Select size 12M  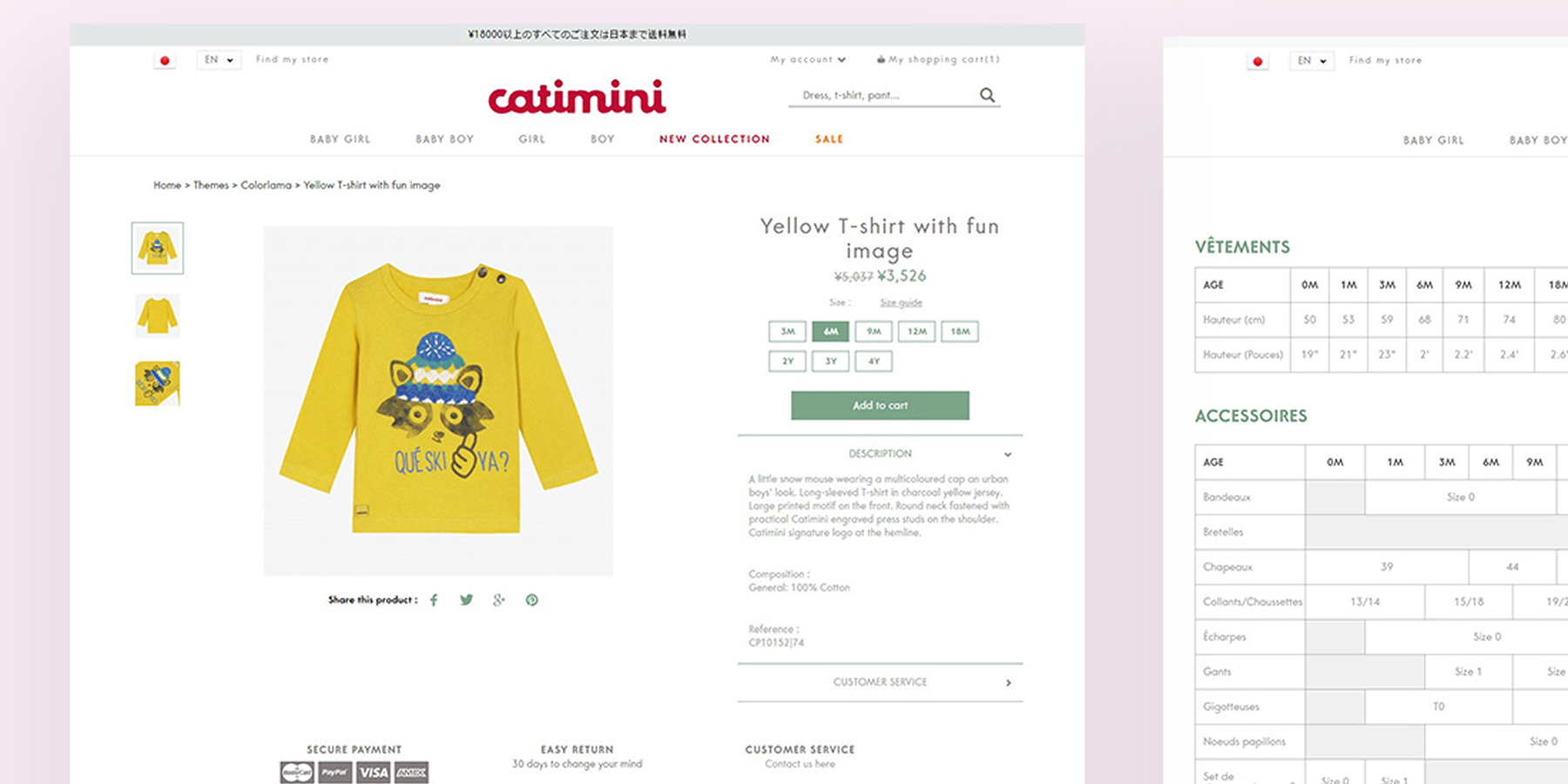click(x=917, y=331)
